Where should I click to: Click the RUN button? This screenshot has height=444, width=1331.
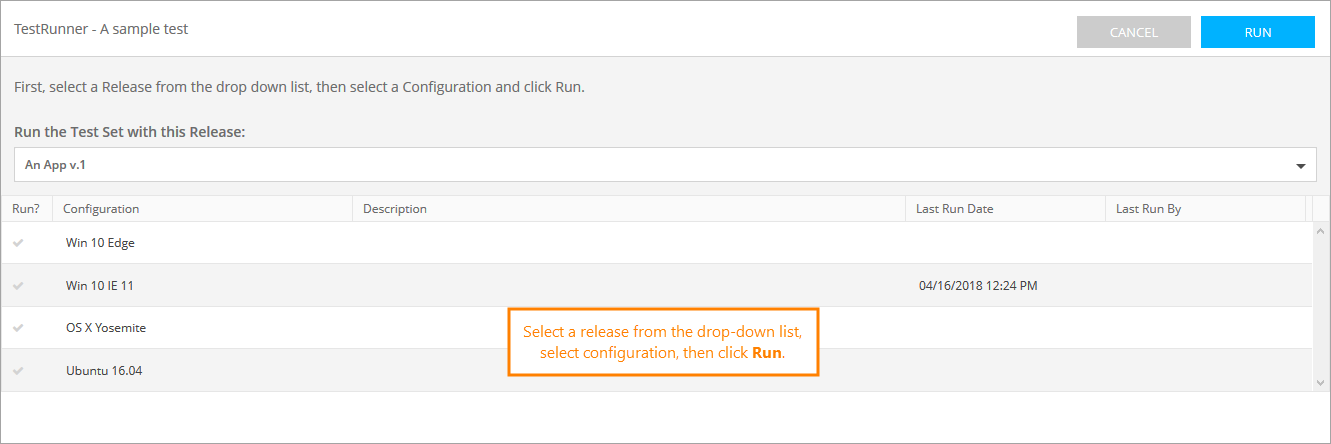tap(1257, 32)
